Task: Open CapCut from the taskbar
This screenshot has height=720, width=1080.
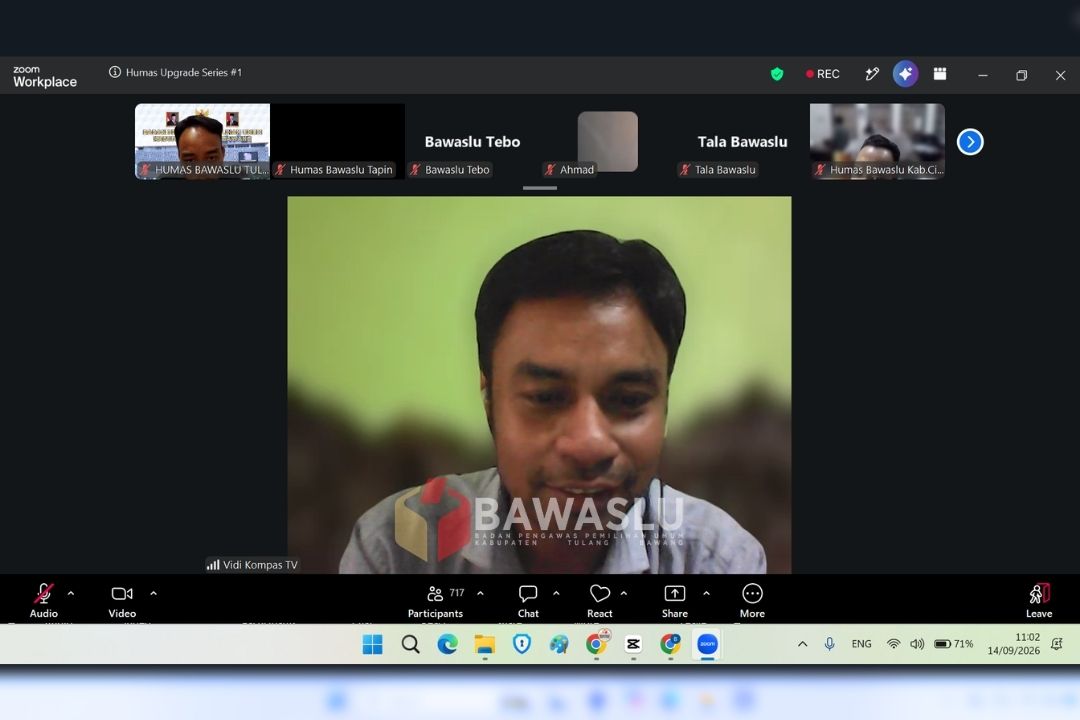Action: point(633,644)
